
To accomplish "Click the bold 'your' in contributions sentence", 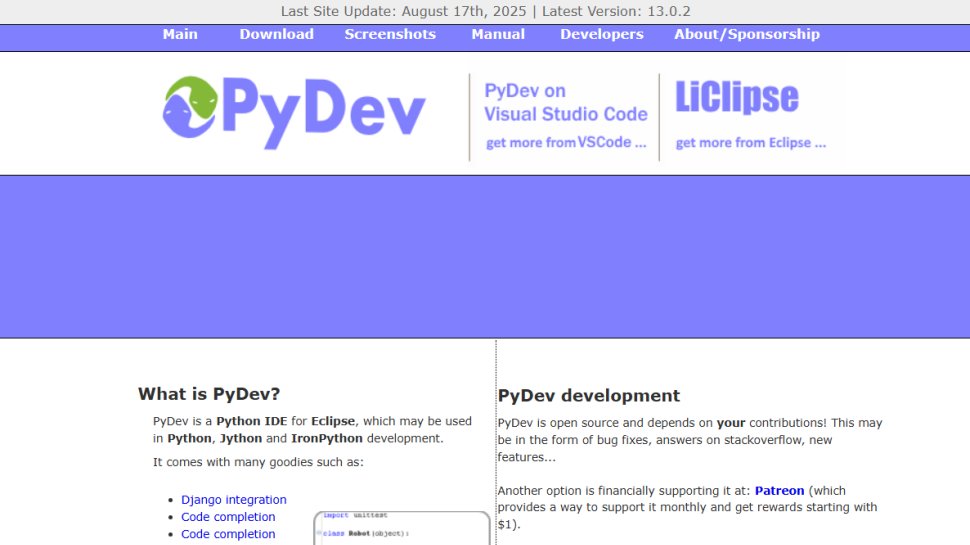I will (x=731, y=423).
